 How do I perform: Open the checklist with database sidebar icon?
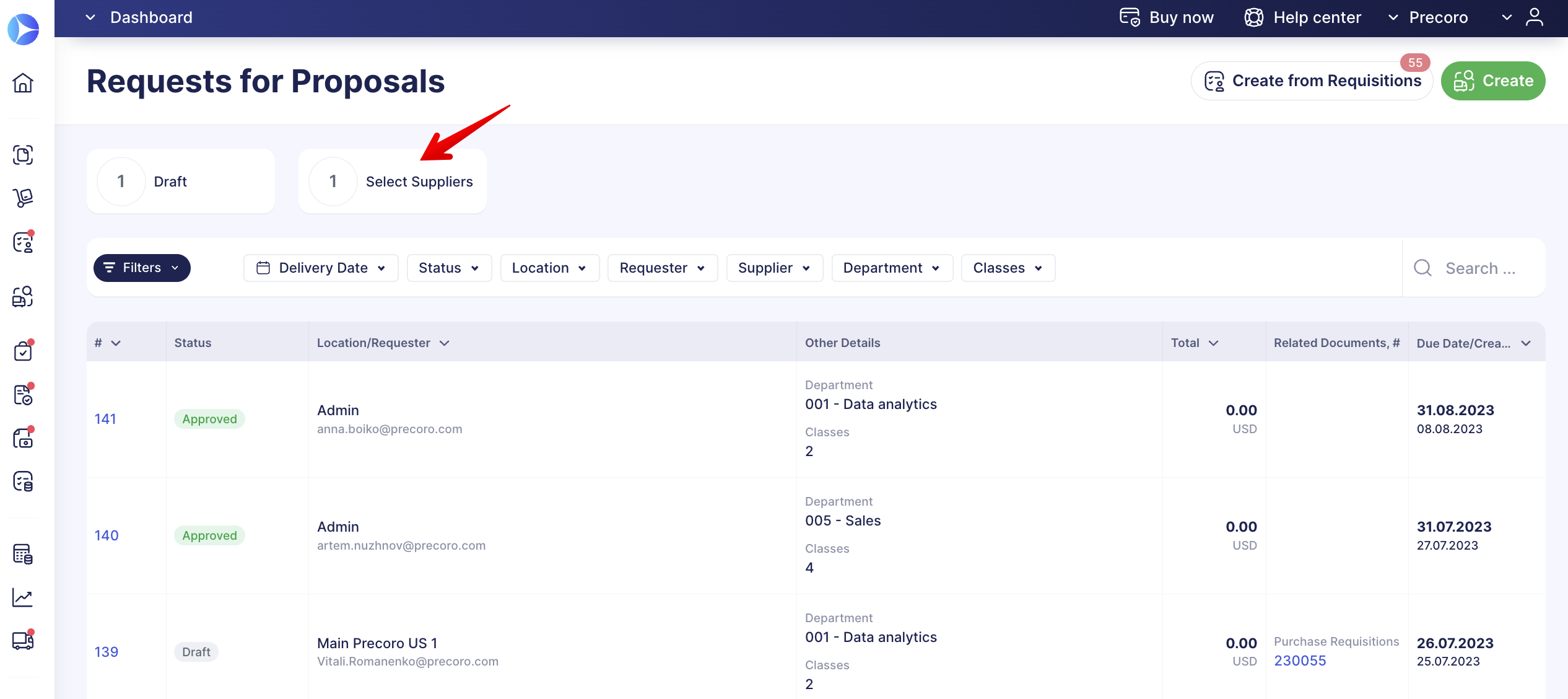click(x=23, y=481)
